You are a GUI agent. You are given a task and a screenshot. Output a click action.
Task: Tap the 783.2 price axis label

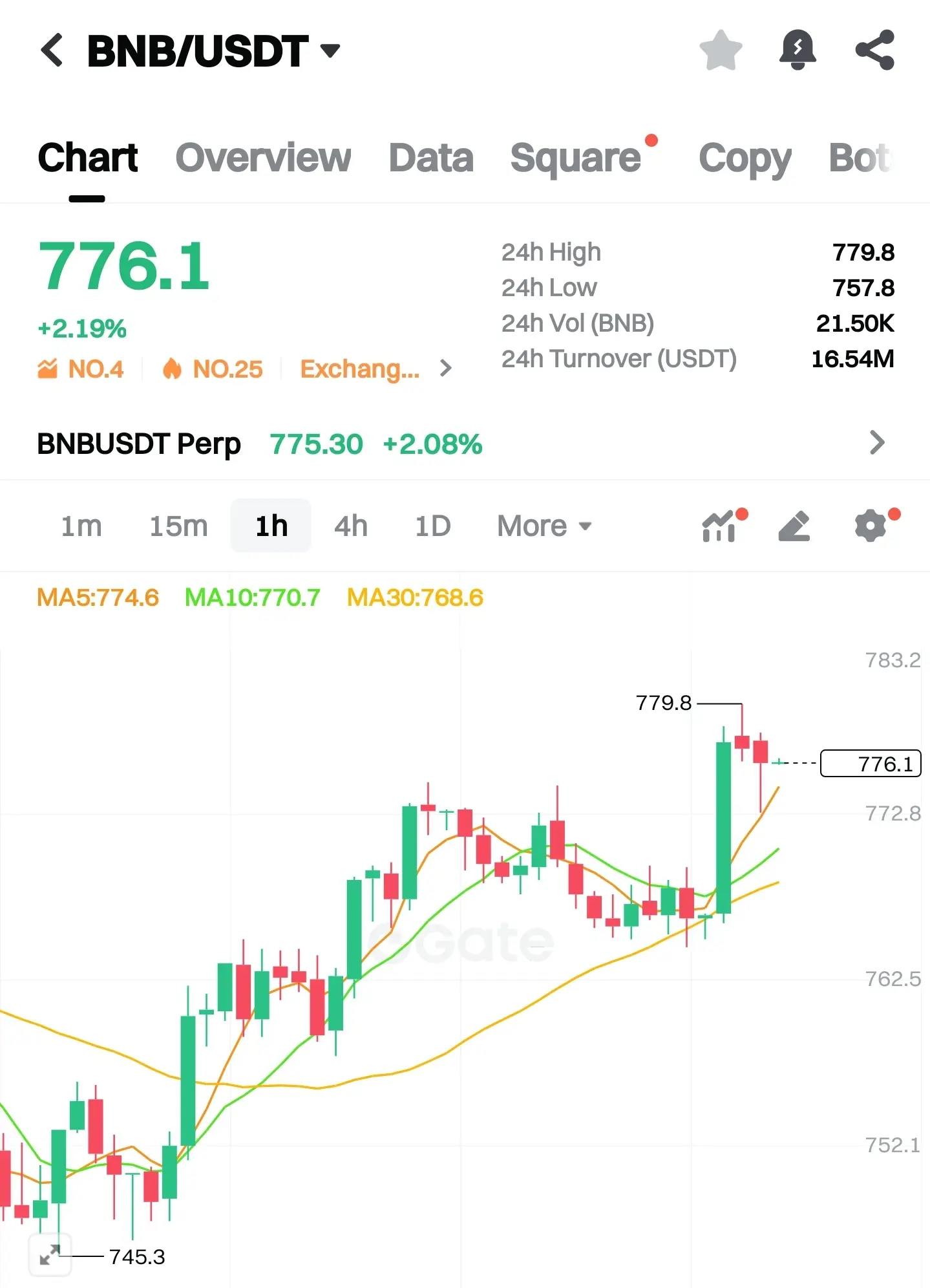[893, 660]
